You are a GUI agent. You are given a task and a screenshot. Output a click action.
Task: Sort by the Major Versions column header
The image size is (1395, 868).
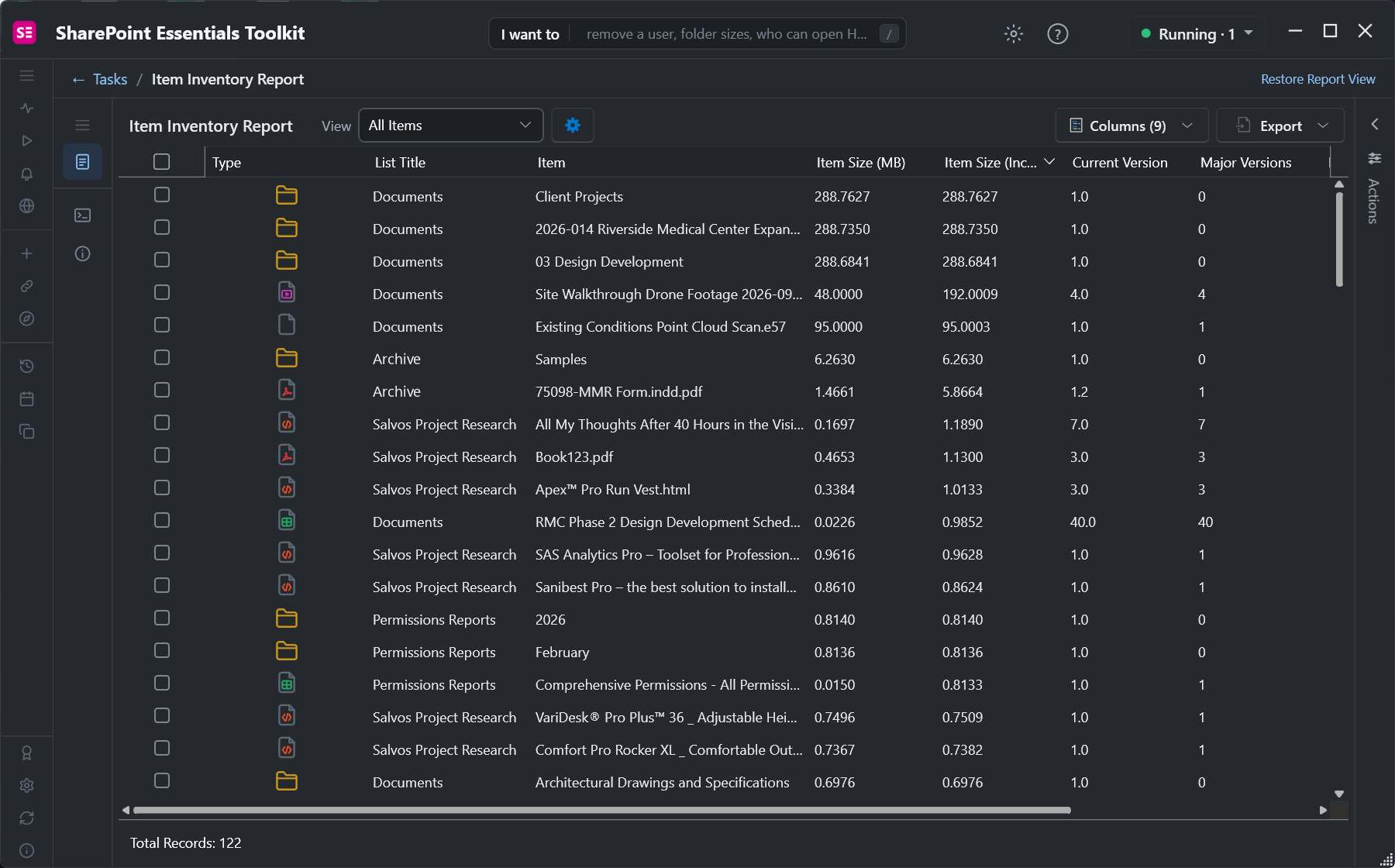coord(1245,163)
